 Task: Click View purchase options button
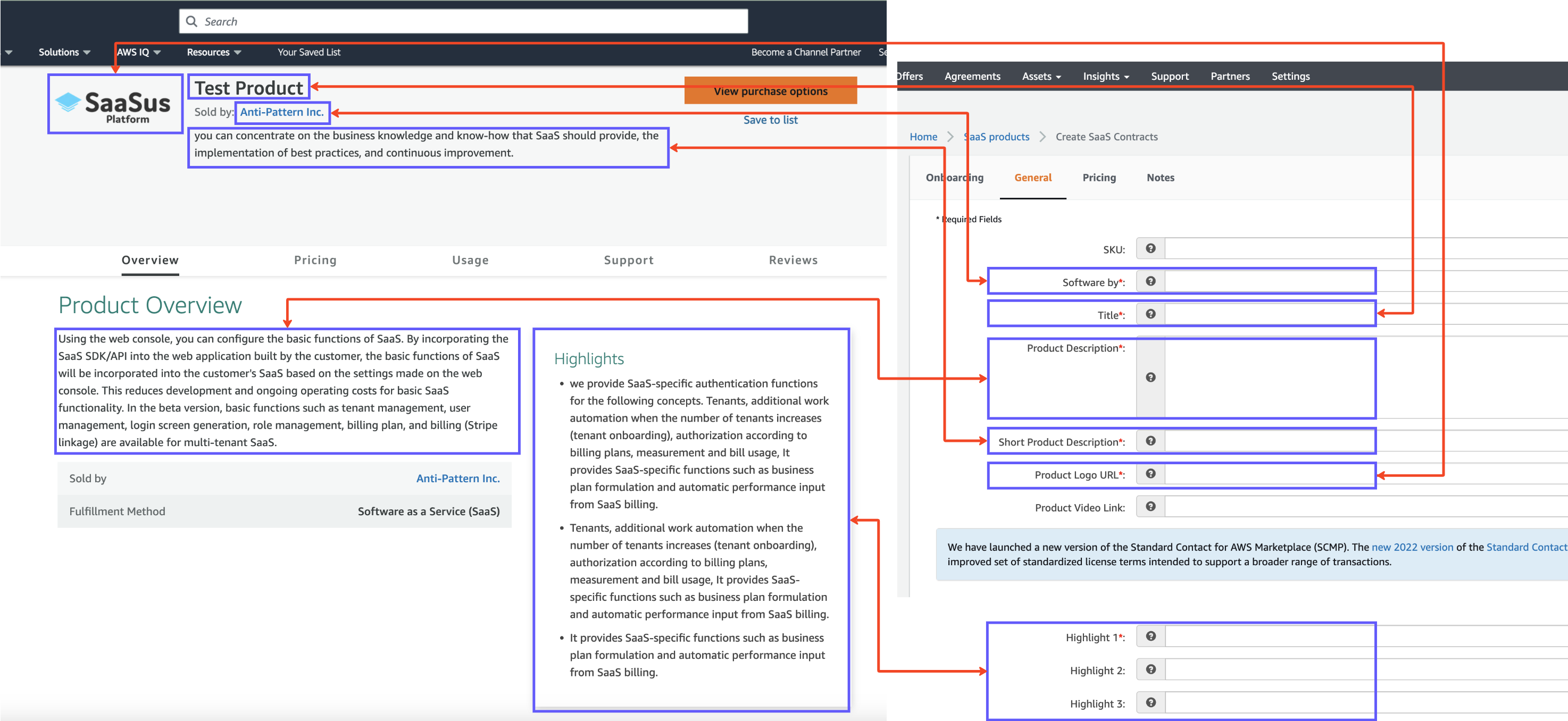pos(770,91)
